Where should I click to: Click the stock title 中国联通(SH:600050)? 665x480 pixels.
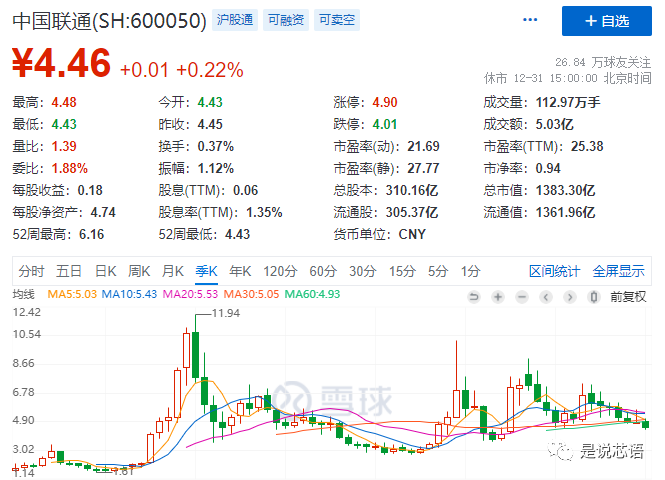[109, 21]
